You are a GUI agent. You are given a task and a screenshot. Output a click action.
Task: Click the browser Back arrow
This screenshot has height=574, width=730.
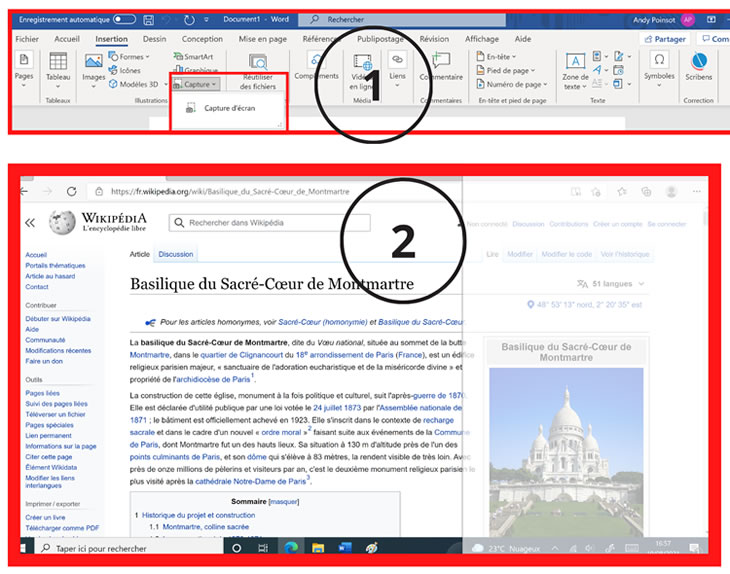point(24,191)
